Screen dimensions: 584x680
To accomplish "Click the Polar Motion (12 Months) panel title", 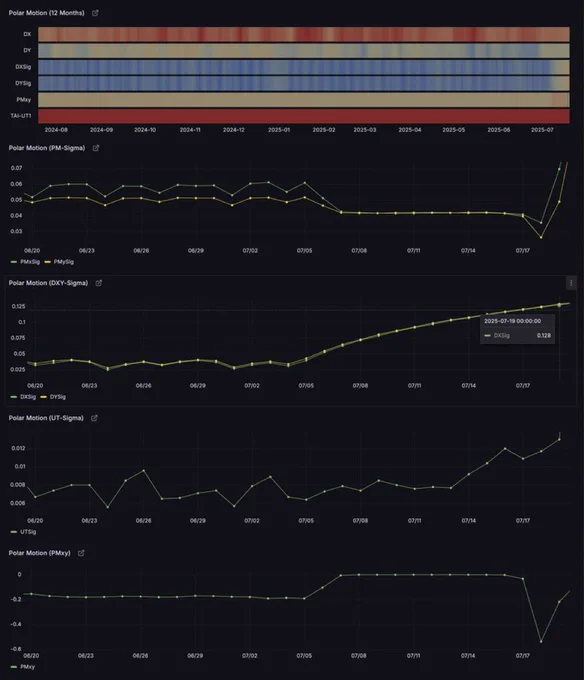I will click(x=46, y=13).
